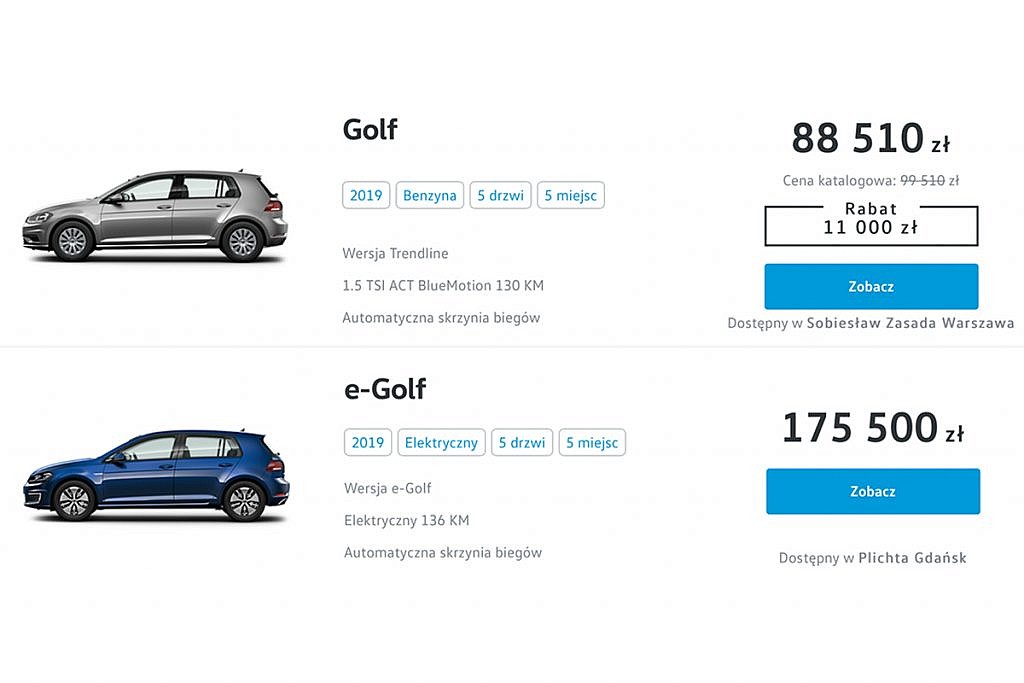Click the 2019 tag on Golf
1024x683 pixels.
pos(366,195)
